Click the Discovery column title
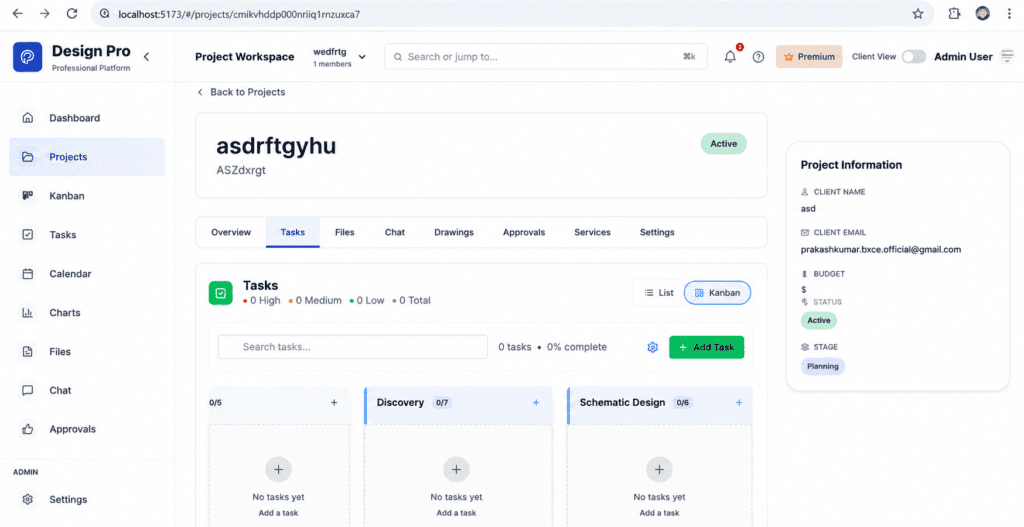 400,402
